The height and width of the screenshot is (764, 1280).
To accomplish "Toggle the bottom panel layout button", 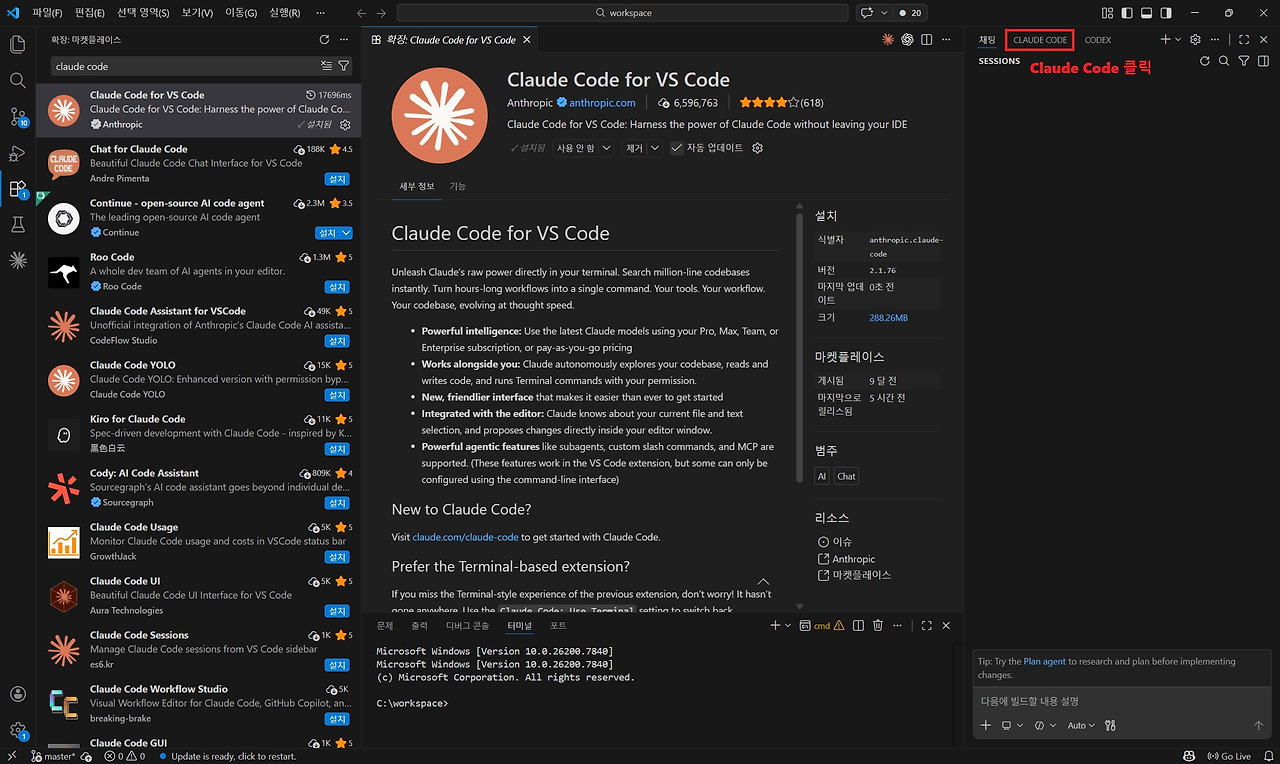I will [x=1146, y=13].
